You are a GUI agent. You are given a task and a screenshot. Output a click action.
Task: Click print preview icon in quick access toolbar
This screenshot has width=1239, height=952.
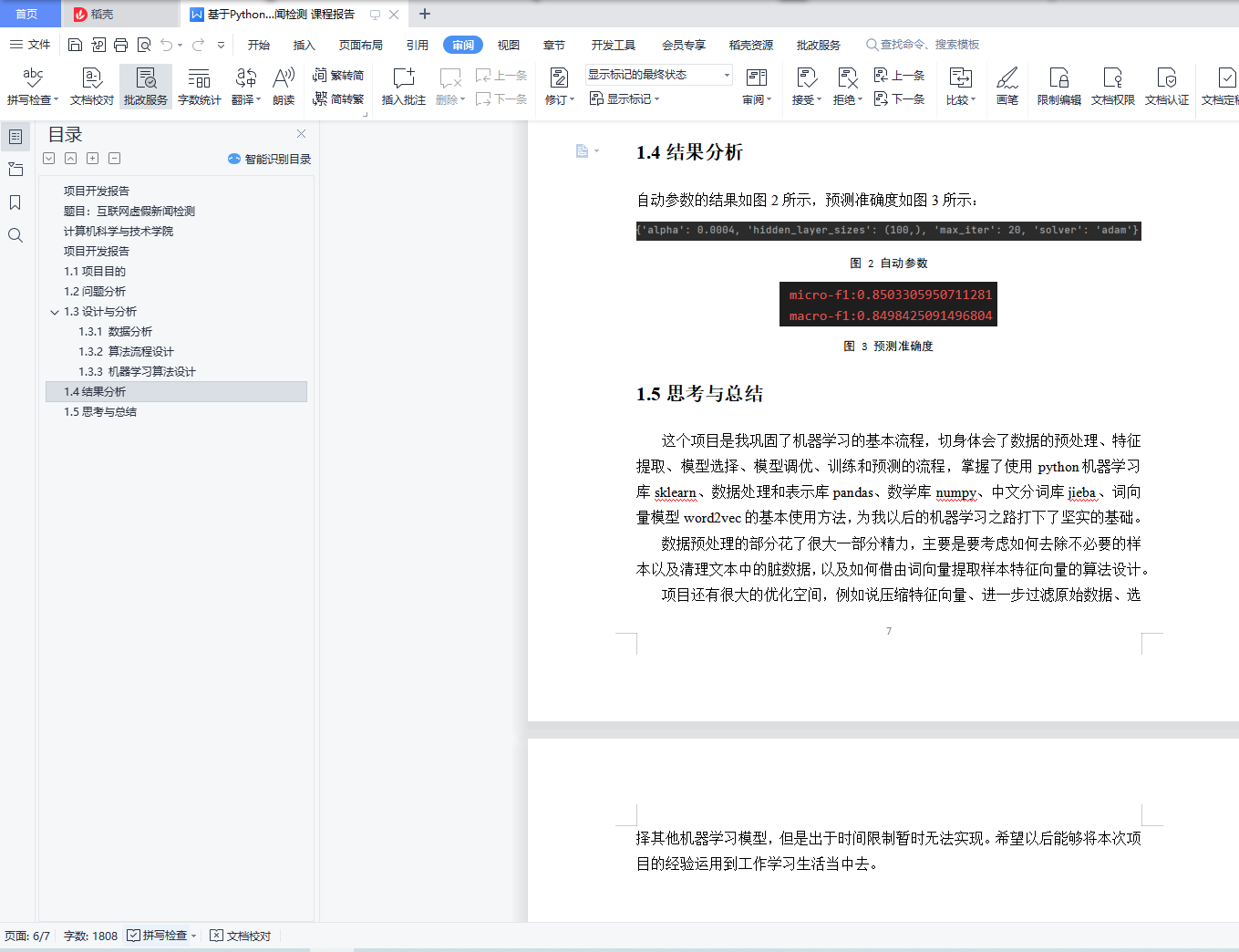(x=144, y=45)
